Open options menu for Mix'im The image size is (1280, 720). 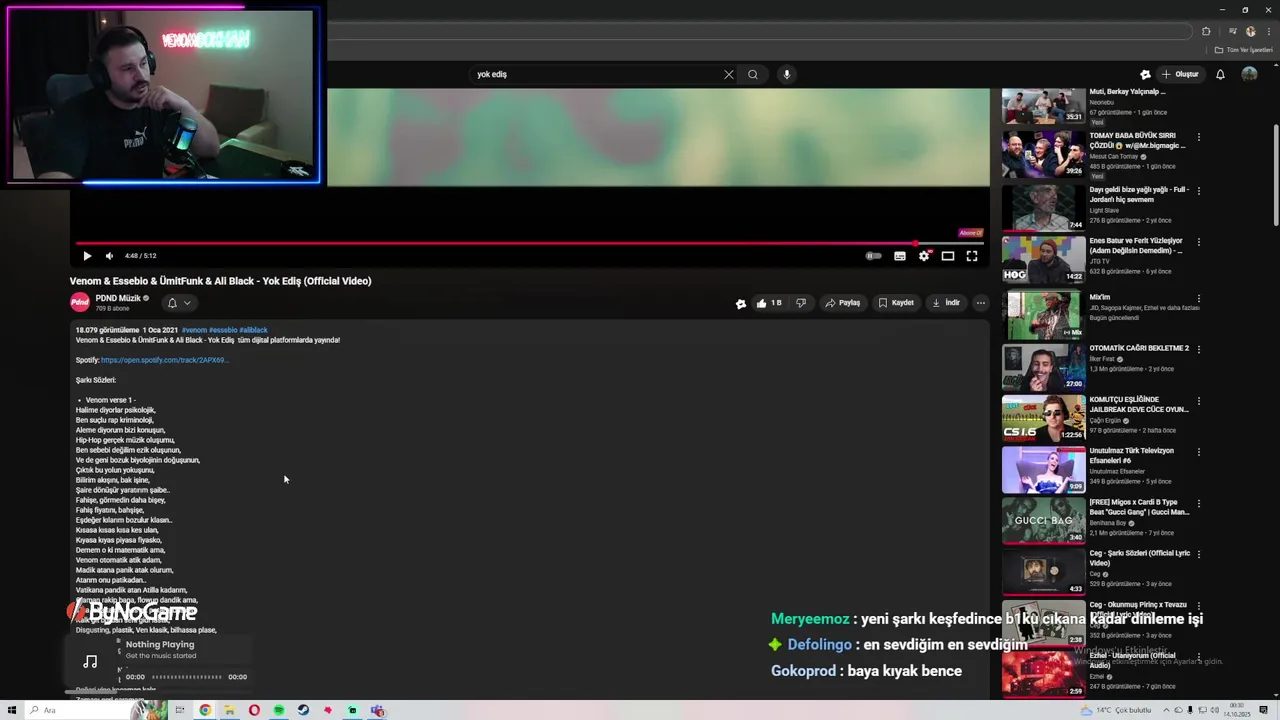1198,299
